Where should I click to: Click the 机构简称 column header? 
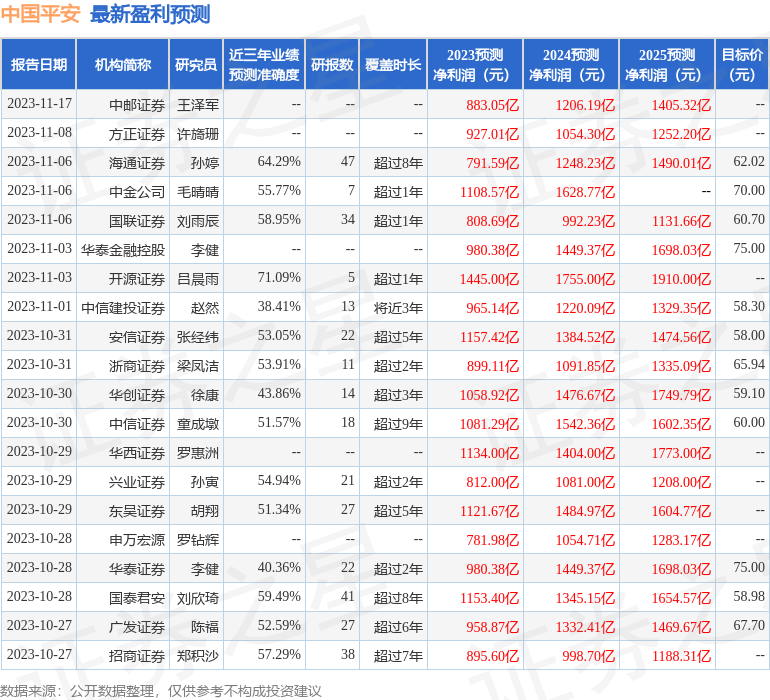[123, 64]
